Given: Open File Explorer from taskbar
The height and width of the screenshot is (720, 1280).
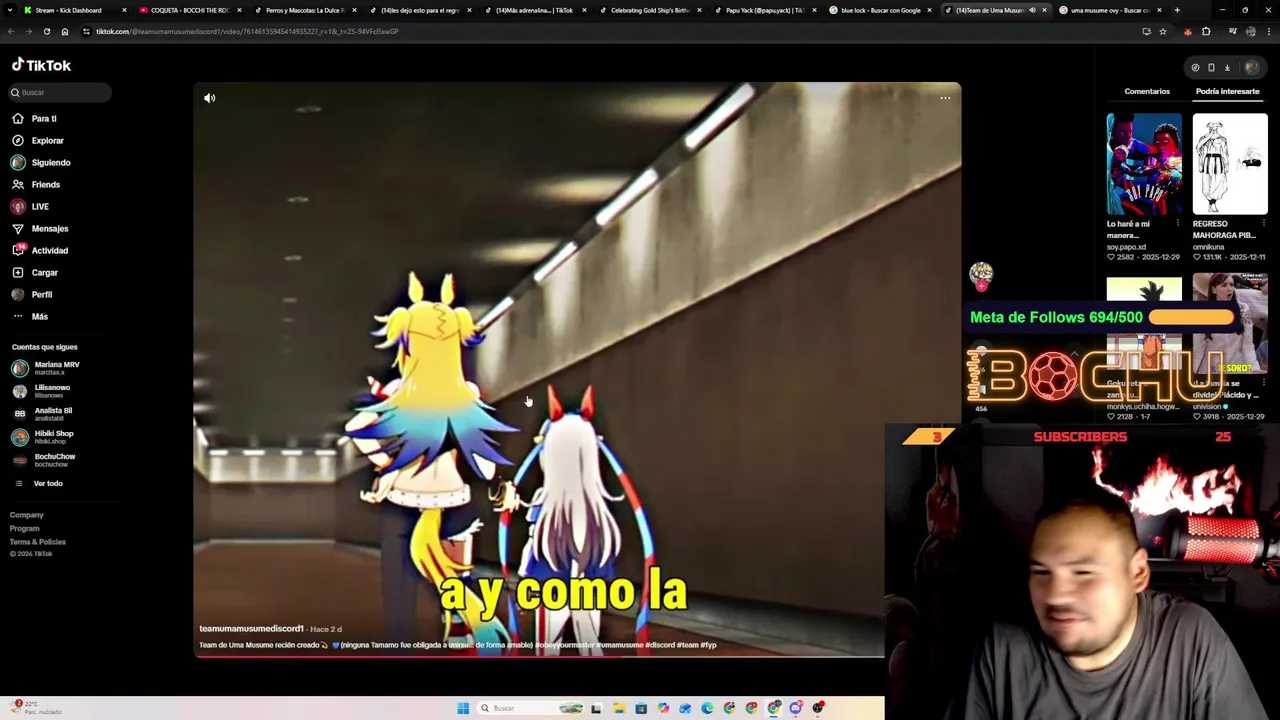Looking at the screenshot, I should [x=619, y=708].
